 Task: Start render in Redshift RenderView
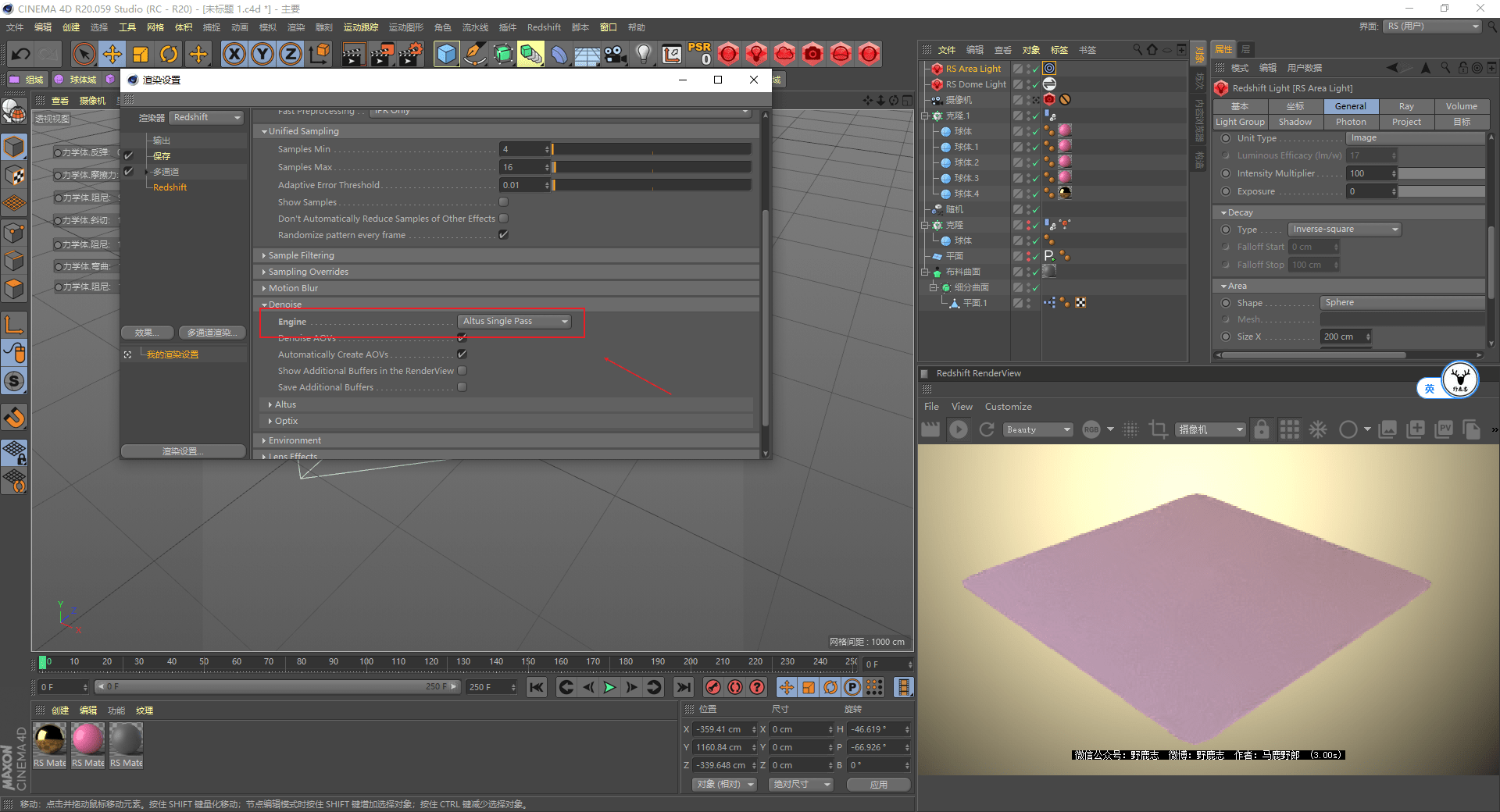[959, 429]
